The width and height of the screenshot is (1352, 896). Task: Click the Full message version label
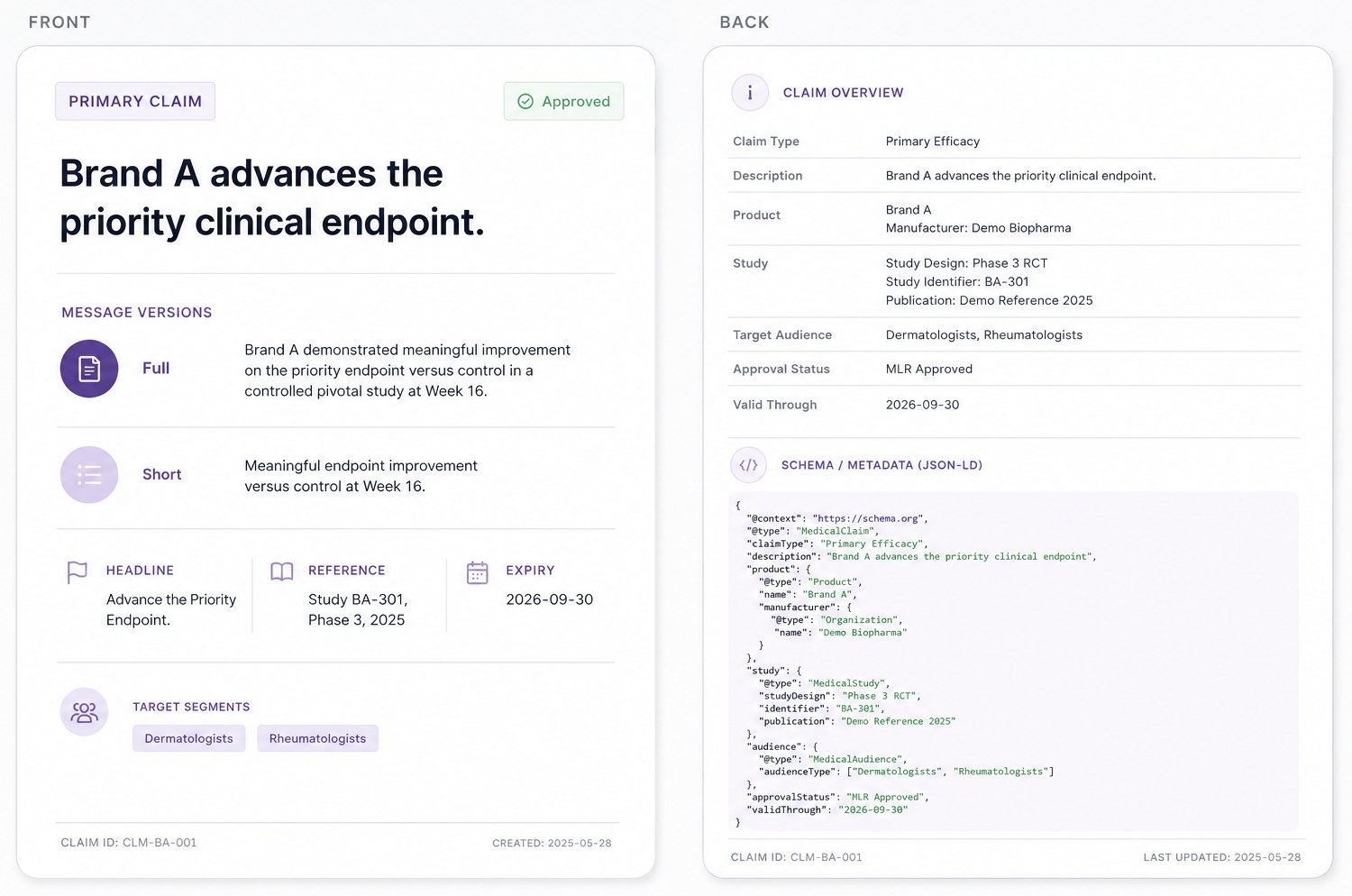(156, 368)
